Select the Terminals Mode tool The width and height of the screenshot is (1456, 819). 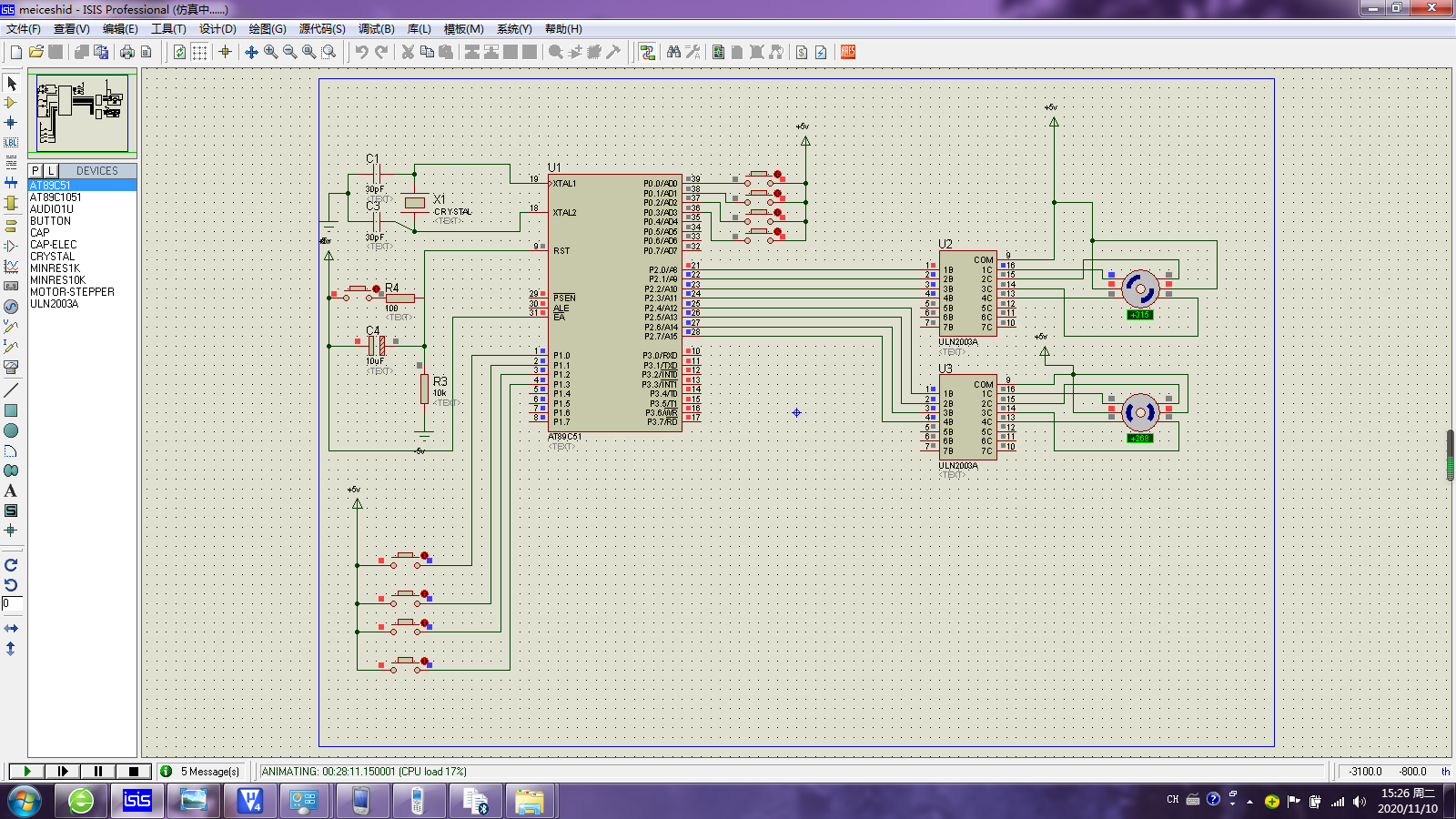(x=11, y=226)
